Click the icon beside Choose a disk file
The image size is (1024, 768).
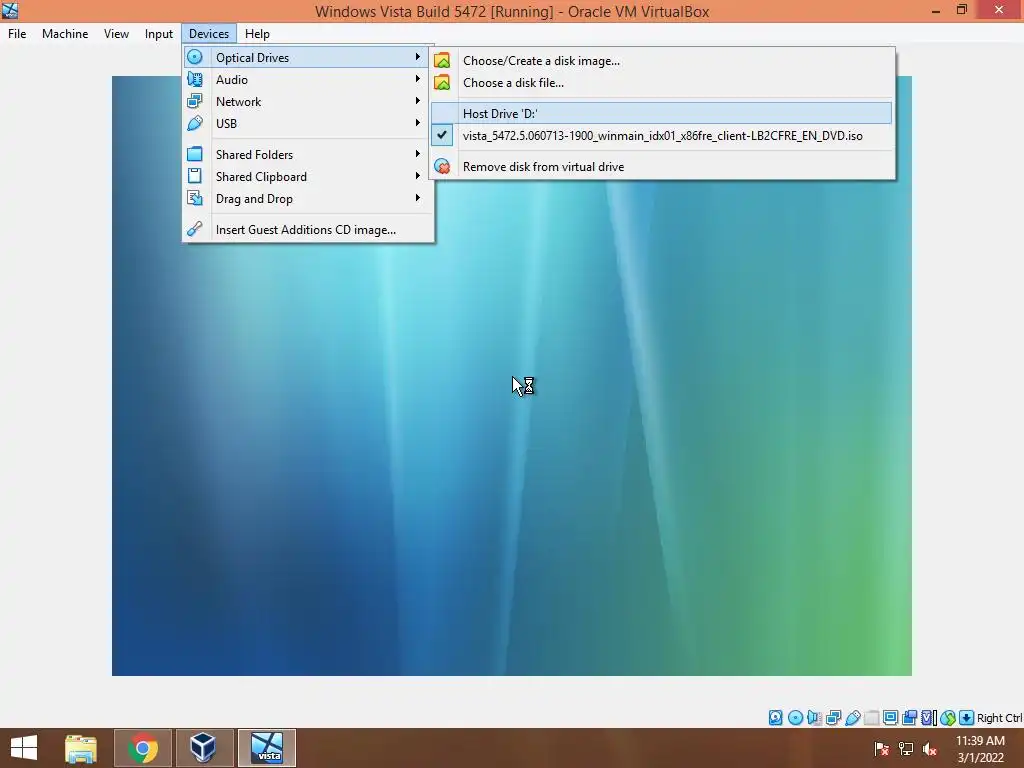(442, 82)
